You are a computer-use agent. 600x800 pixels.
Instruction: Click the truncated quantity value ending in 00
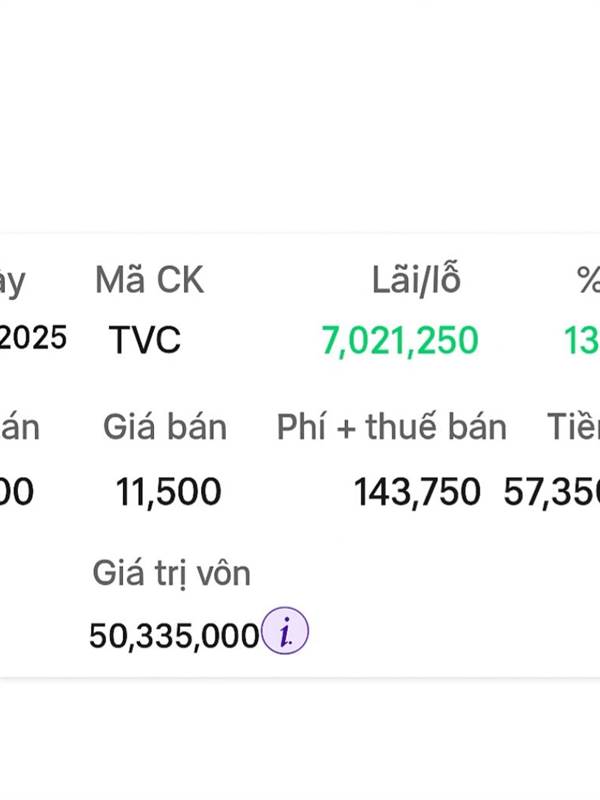(x=17, y=492)
